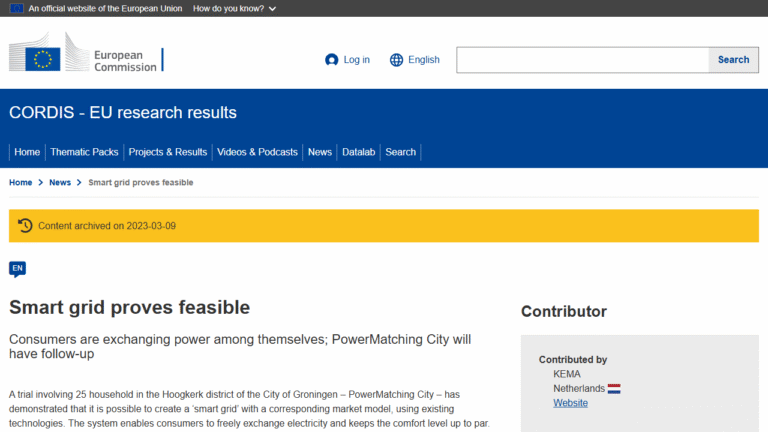The image size is (768, 432).
Task: Open Search item in the navigation bar
Action: point(400,152)
